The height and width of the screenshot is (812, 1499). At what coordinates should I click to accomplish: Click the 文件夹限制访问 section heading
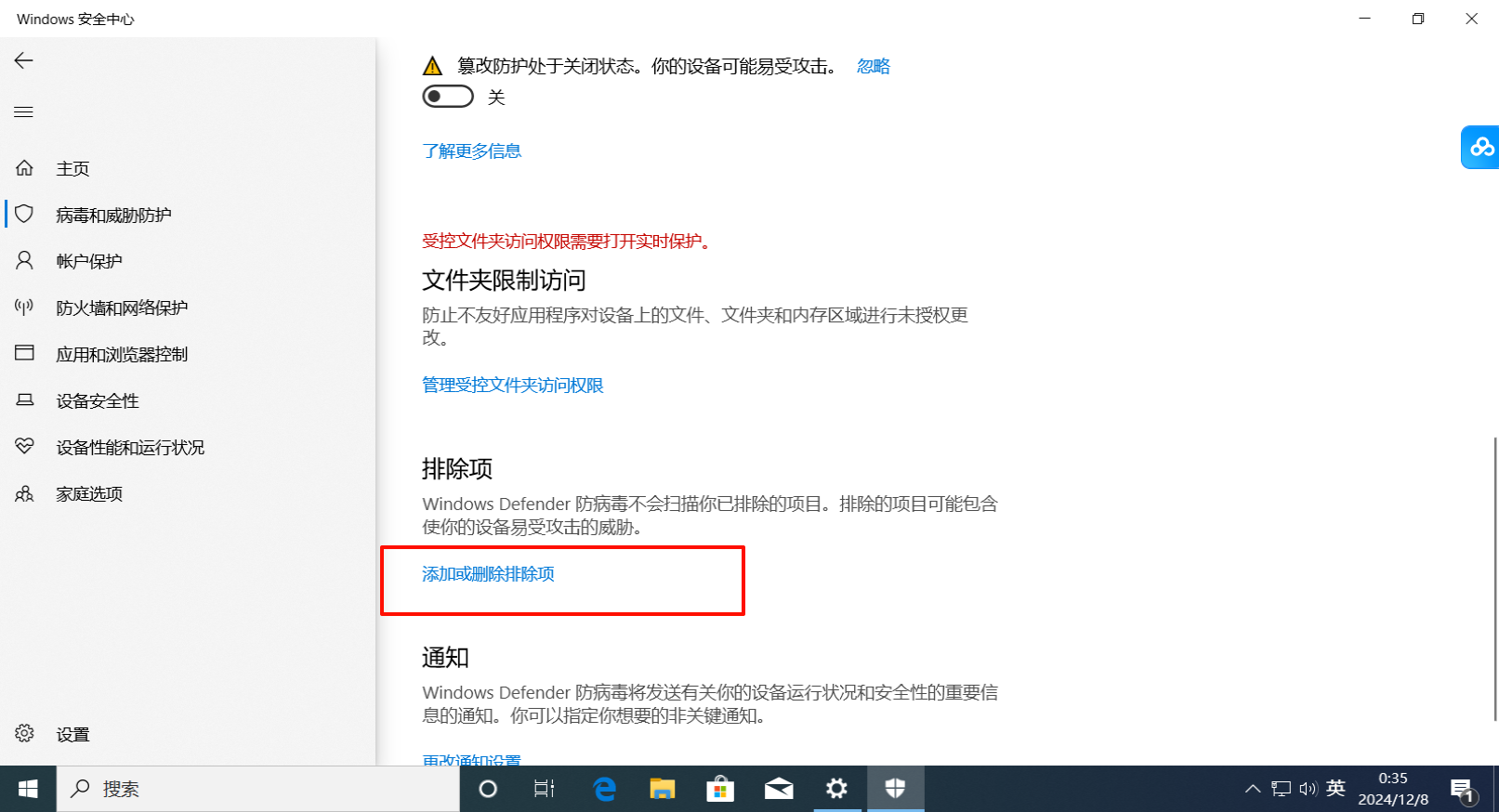coord(504,281)
